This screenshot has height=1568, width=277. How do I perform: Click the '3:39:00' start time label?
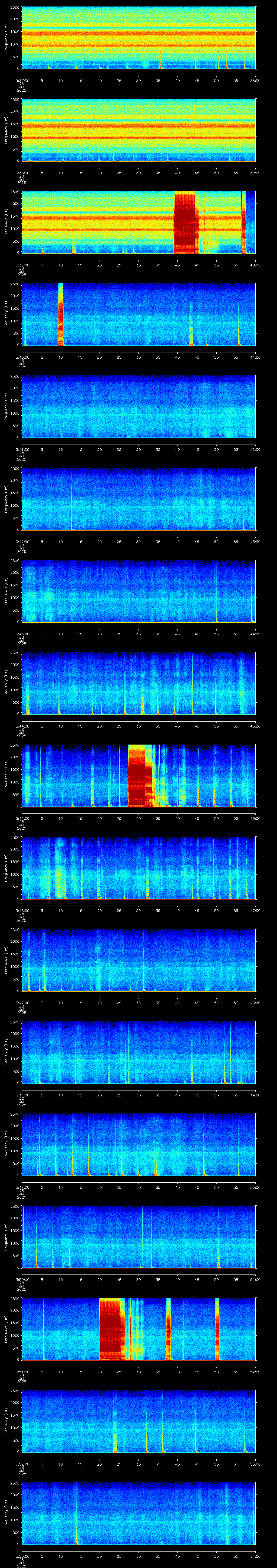(22, 265)
